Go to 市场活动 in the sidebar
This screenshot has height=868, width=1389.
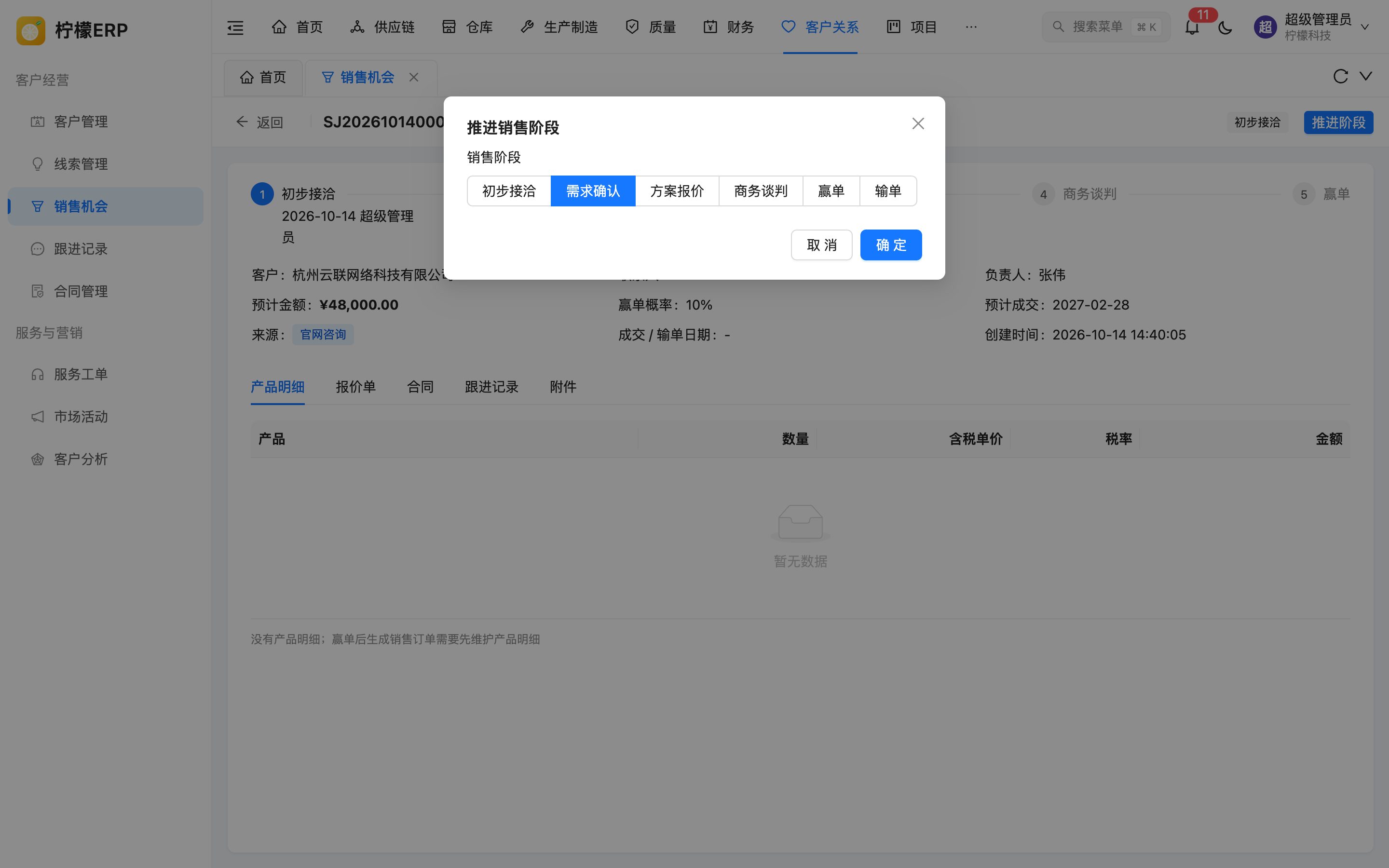106,417
